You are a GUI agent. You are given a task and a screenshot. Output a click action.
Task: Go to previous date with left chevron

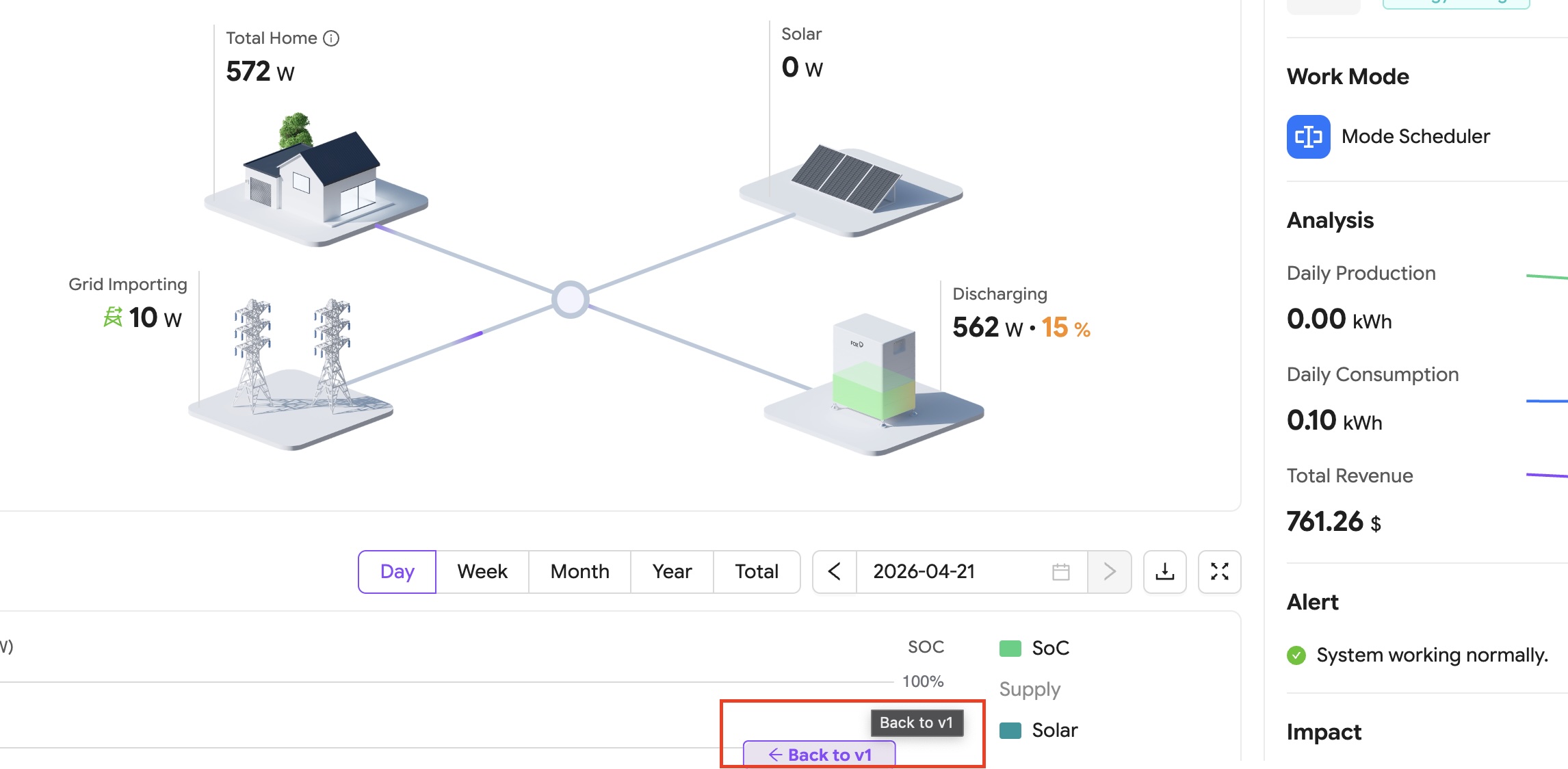(834, 572)
